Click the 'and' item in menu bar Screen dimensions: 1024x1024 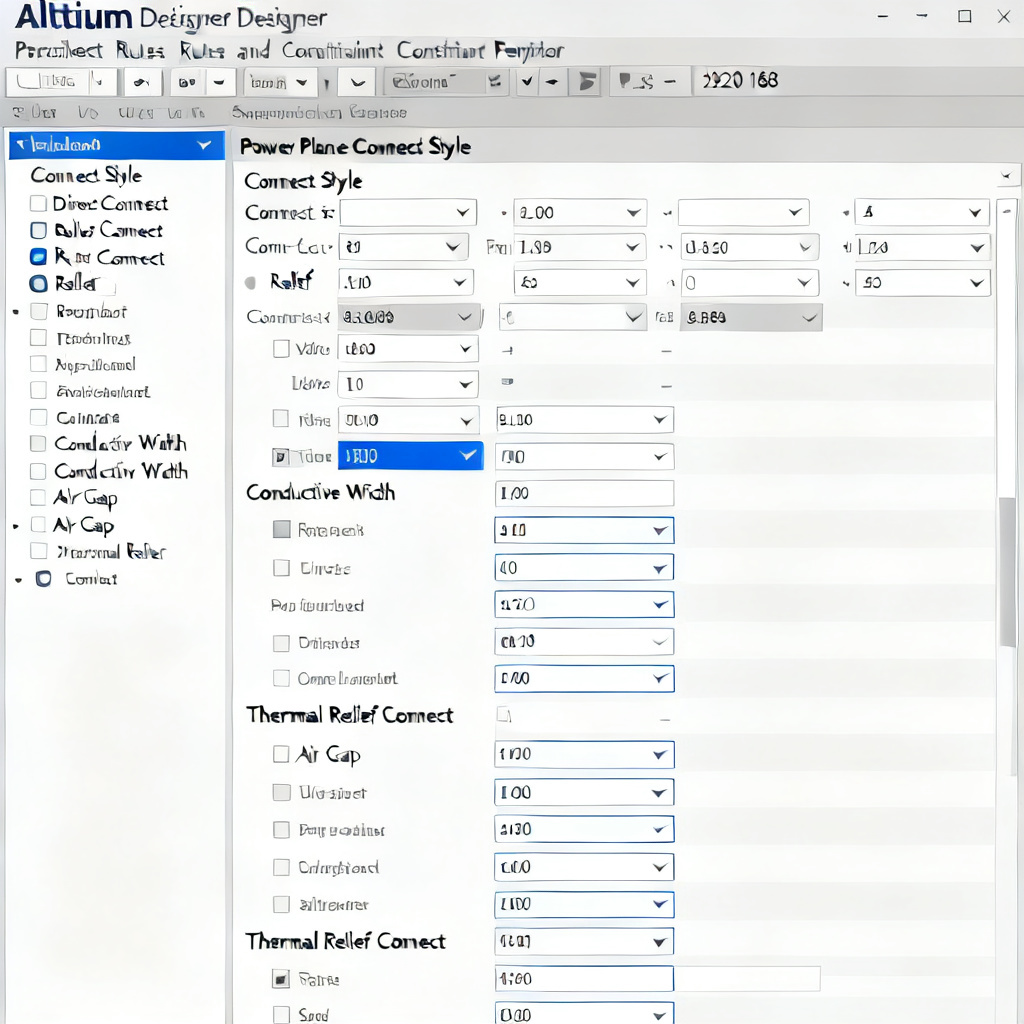[253, 50]
